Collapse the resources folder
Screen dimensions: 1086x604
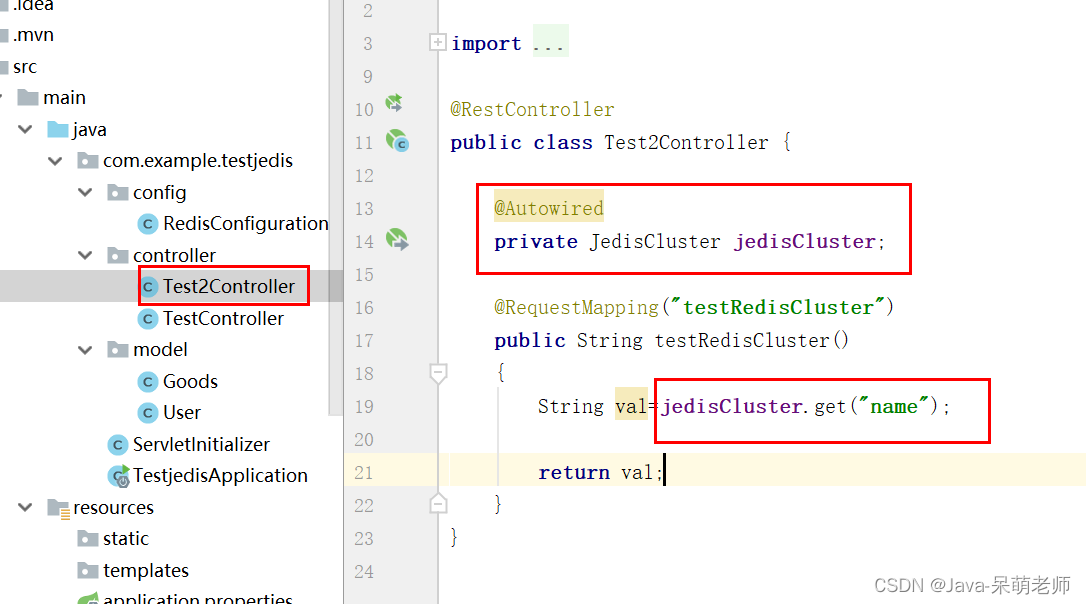tap(25, 508)
